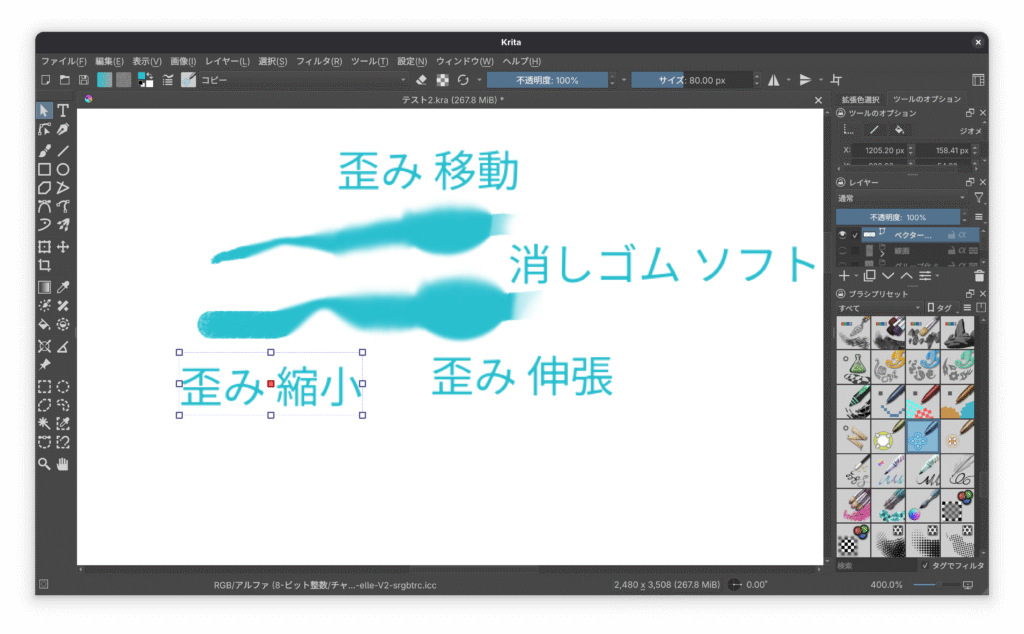Open the layer properties sliders button
1024x634 pixels.
pos(925,276)
